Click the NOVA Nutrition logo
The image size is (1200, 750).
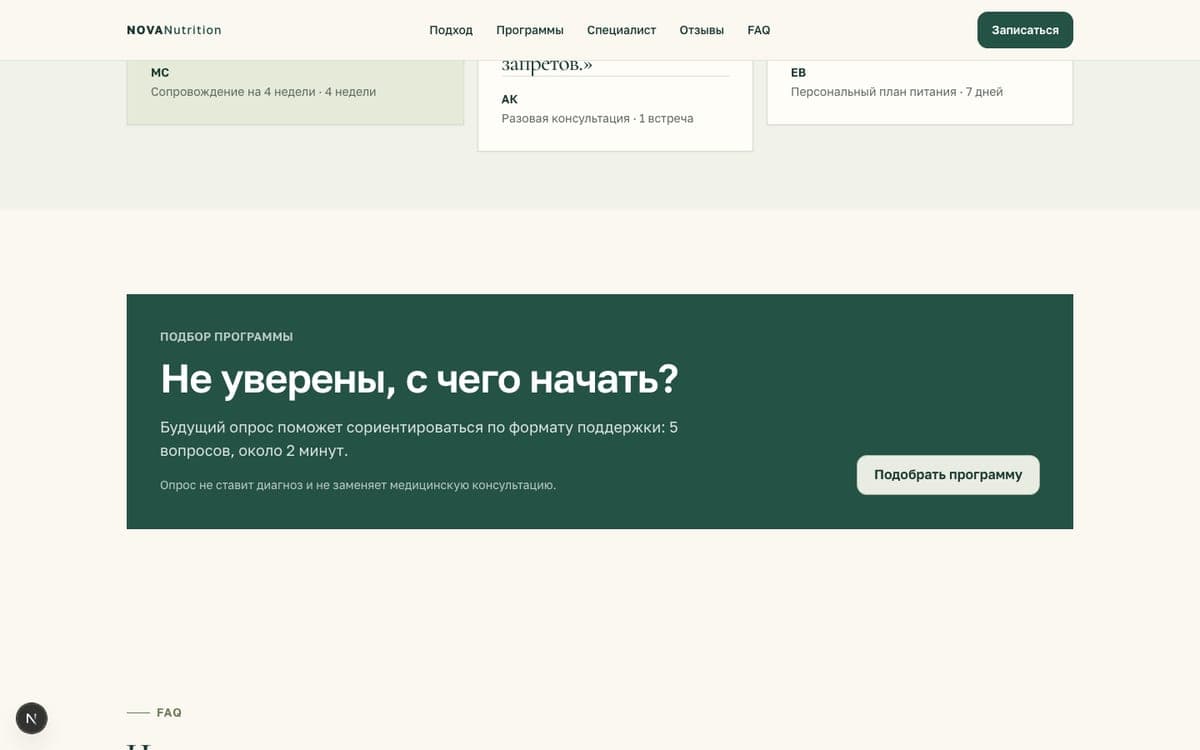click(174, 30)
